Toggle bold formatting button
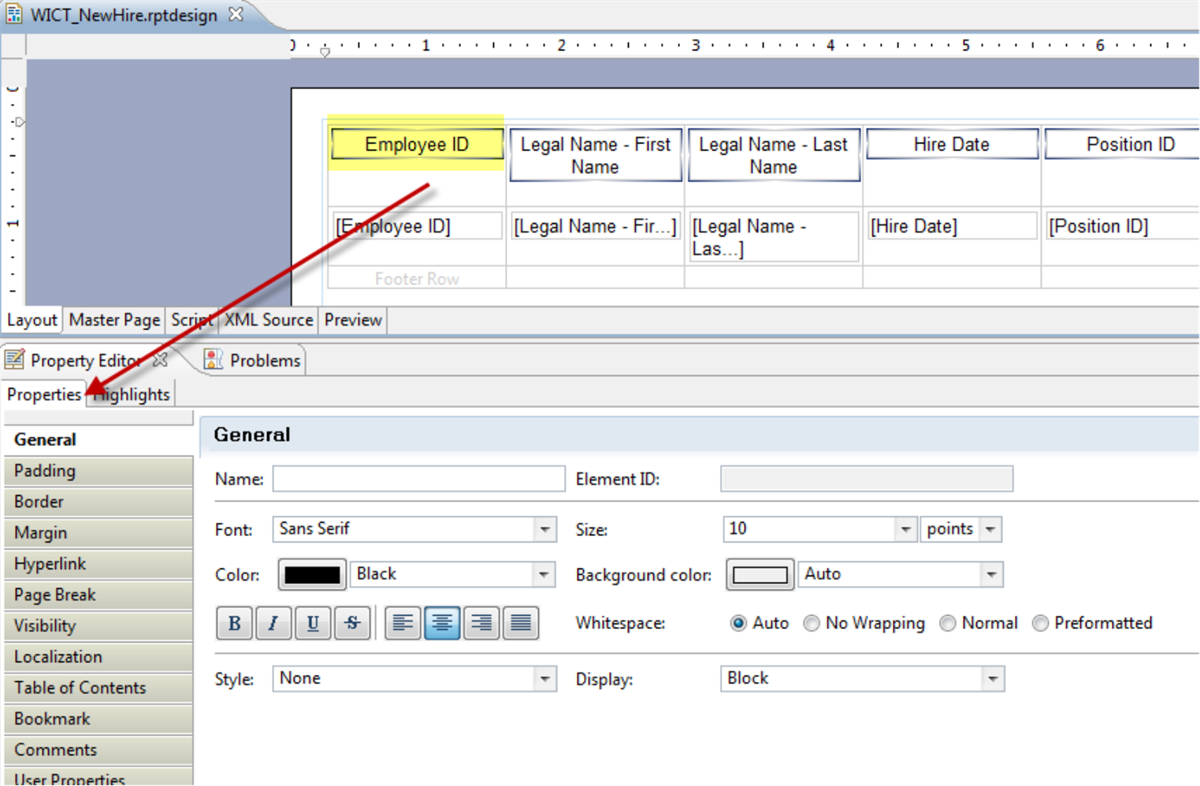The width and height of the screenshot is (1200, 786). coord(235,623)
